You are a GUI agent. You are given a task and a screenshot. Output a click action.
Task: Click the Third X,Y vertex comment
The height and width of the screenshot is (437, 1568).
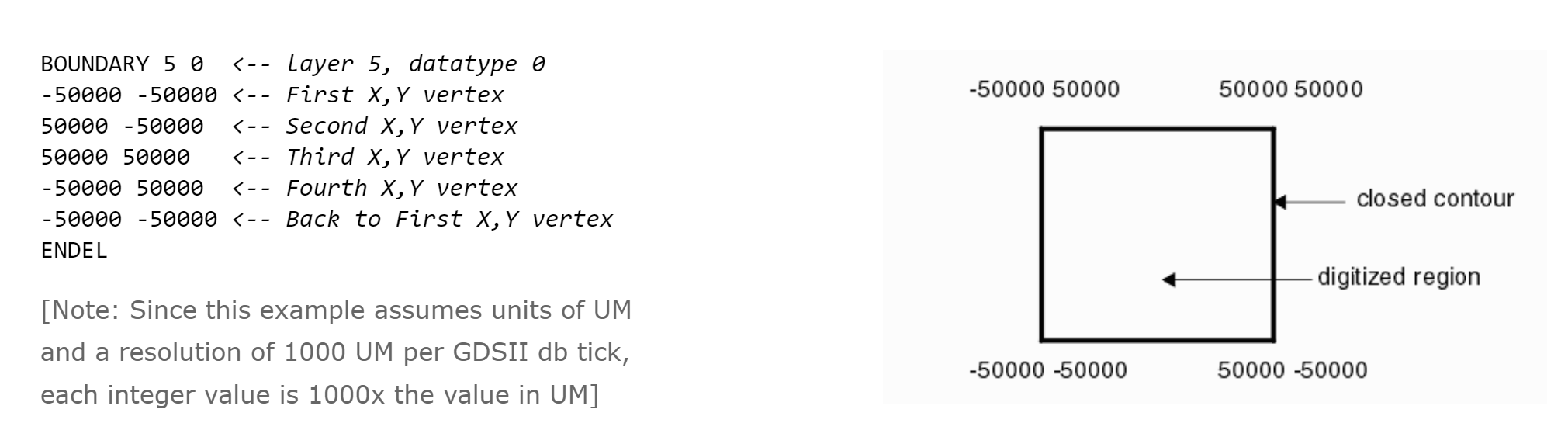tap(395, 157)
